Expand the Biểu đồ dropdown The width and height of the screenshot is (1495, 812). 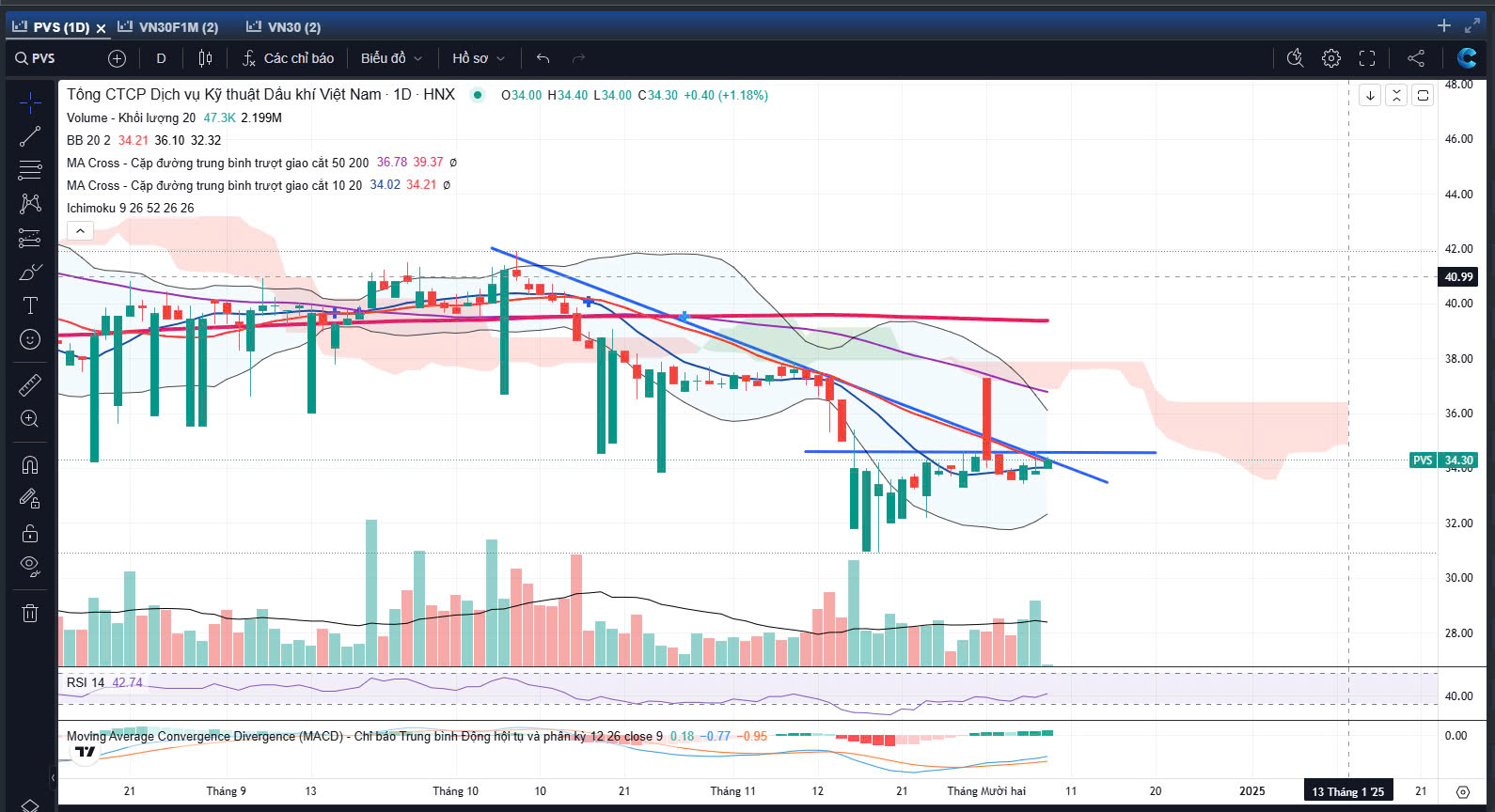click(391, 58)
